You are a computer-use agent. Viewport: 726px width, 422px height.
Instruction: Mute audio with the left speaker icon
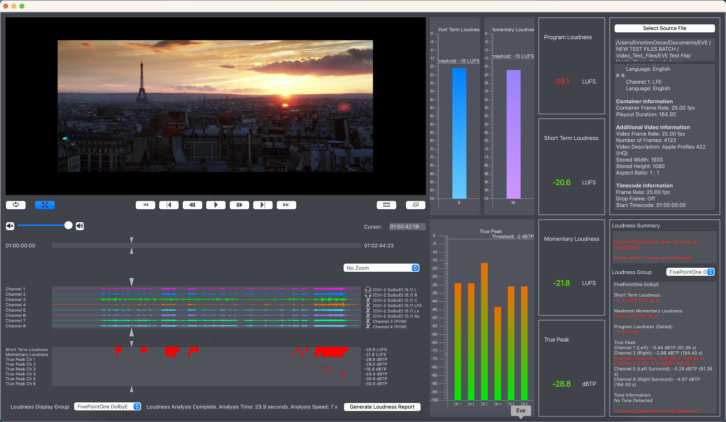click(x=10, y=226)
